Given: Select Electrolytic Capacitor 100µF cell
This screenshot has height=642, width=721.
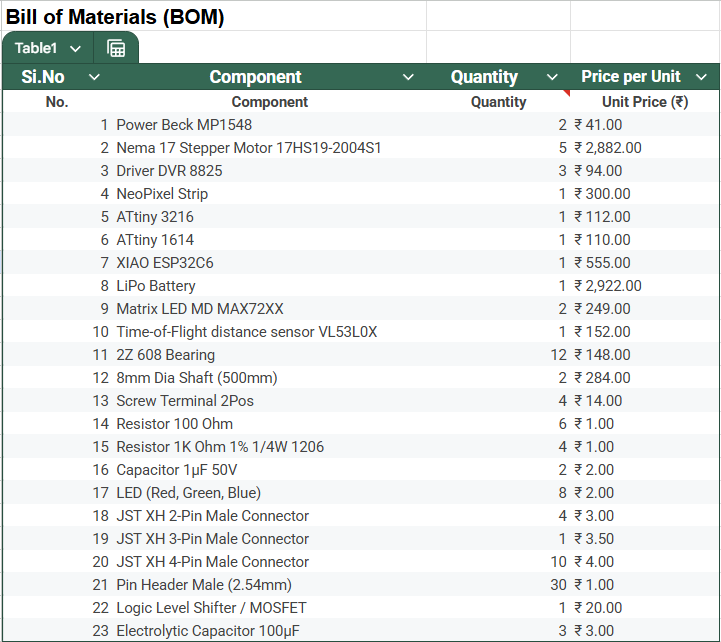Looking at the screenshot, I should coord(269,631).
